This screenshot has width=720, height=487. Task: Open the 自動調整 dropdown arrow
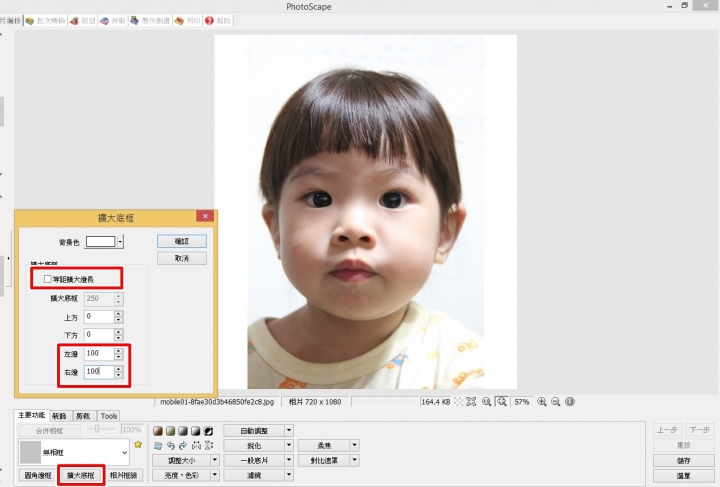click(289, 430)
